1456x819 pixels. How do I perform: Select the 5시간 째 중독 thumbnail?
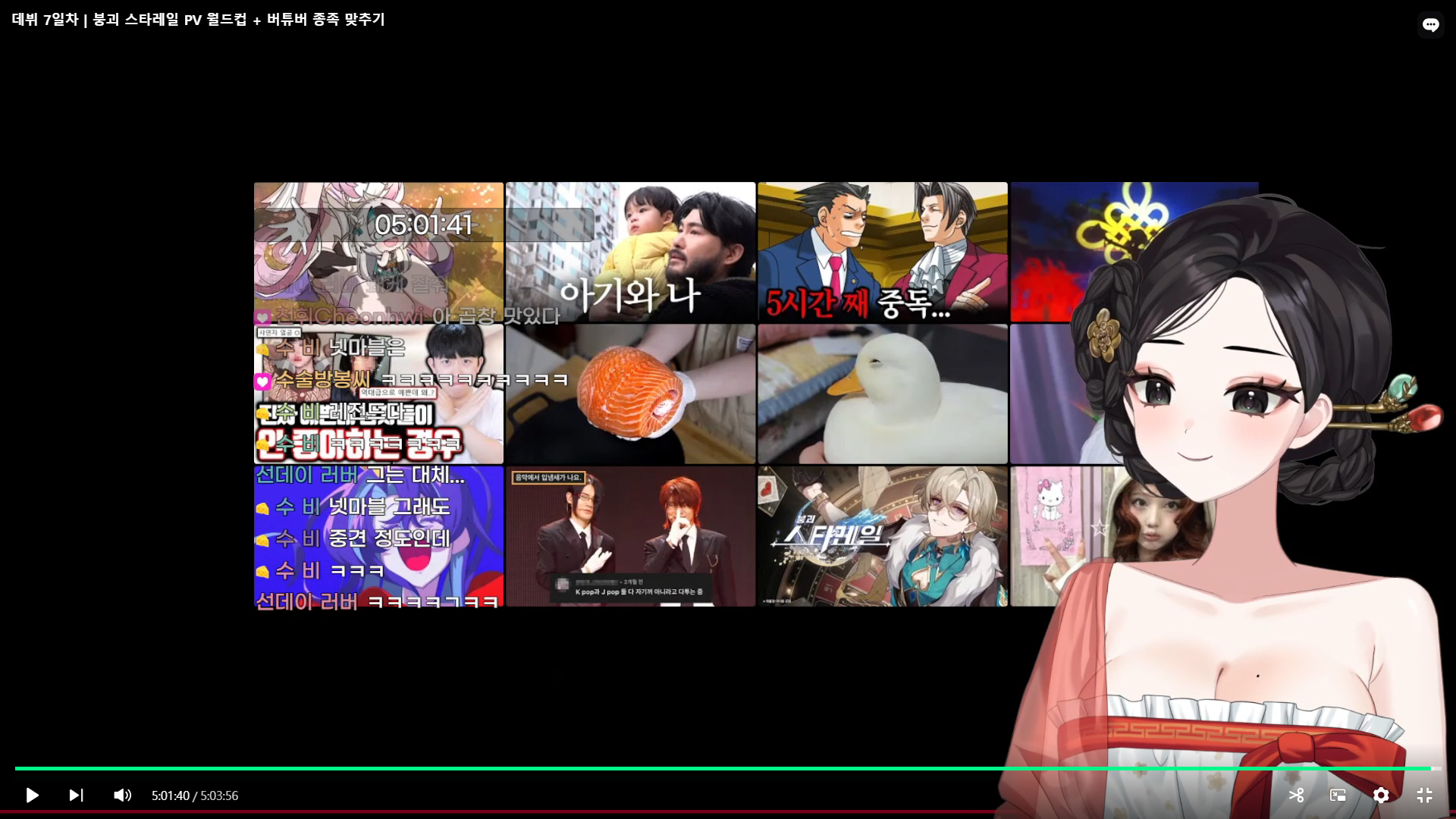click(882, 252)
